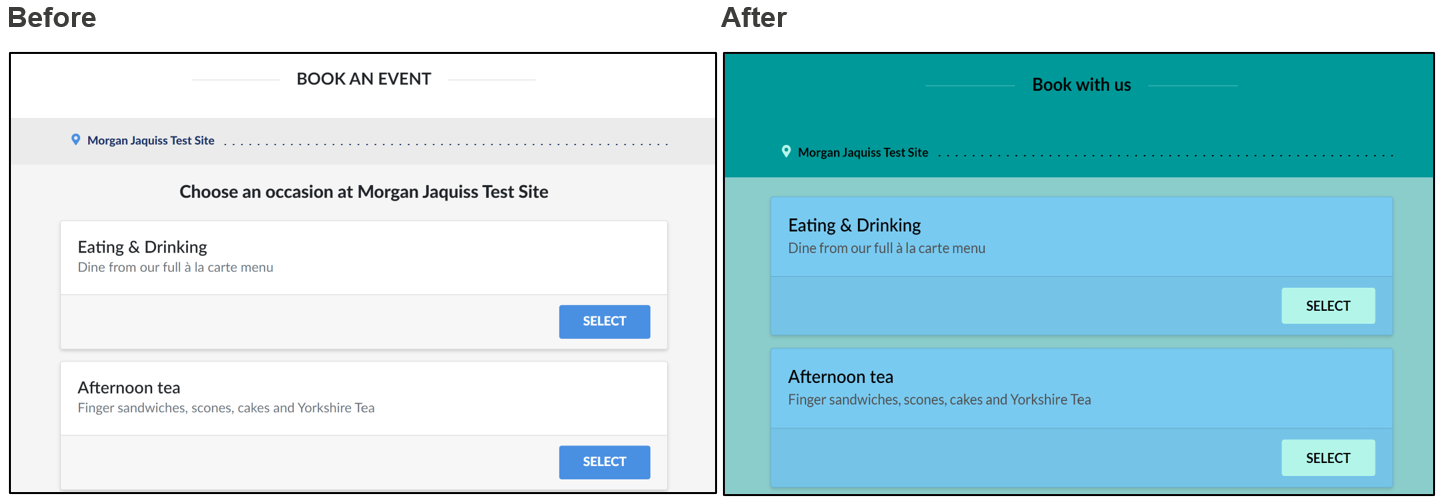Viewport: 1442px width, 497px height.
Task: Select "Eating & Drinking" title in blue card
Action: (854, 225)
